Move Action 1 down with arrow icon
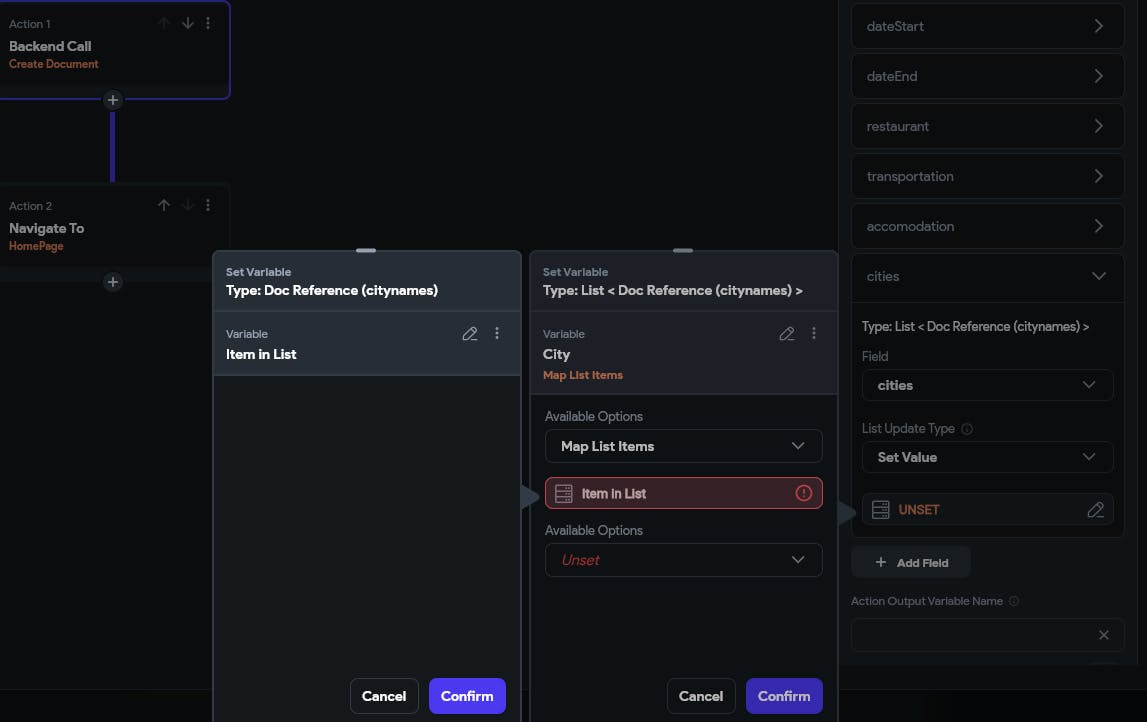 [187, 23]
